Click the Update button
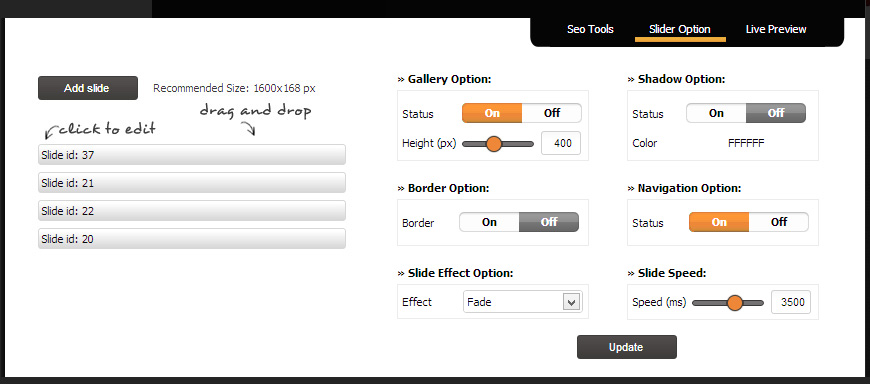Screen dimensions: 870x384 [x=626, y=347]
